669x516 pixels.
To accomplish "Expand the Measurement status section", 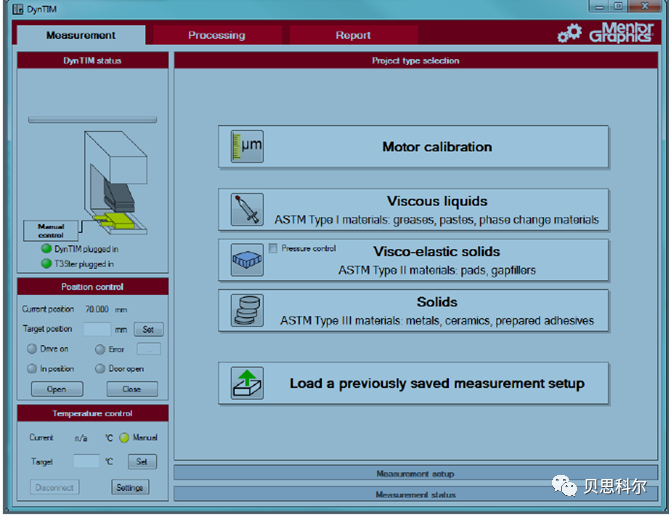I will tap(416, 494).
